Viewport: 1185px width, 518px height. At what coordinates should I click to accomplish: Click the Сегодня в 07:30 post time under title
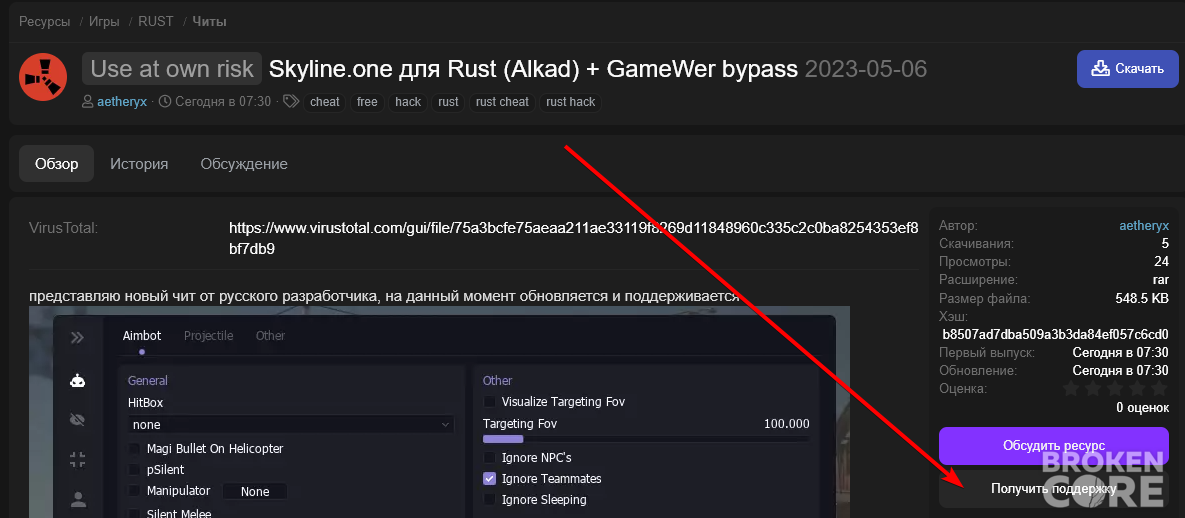(223, 102)
